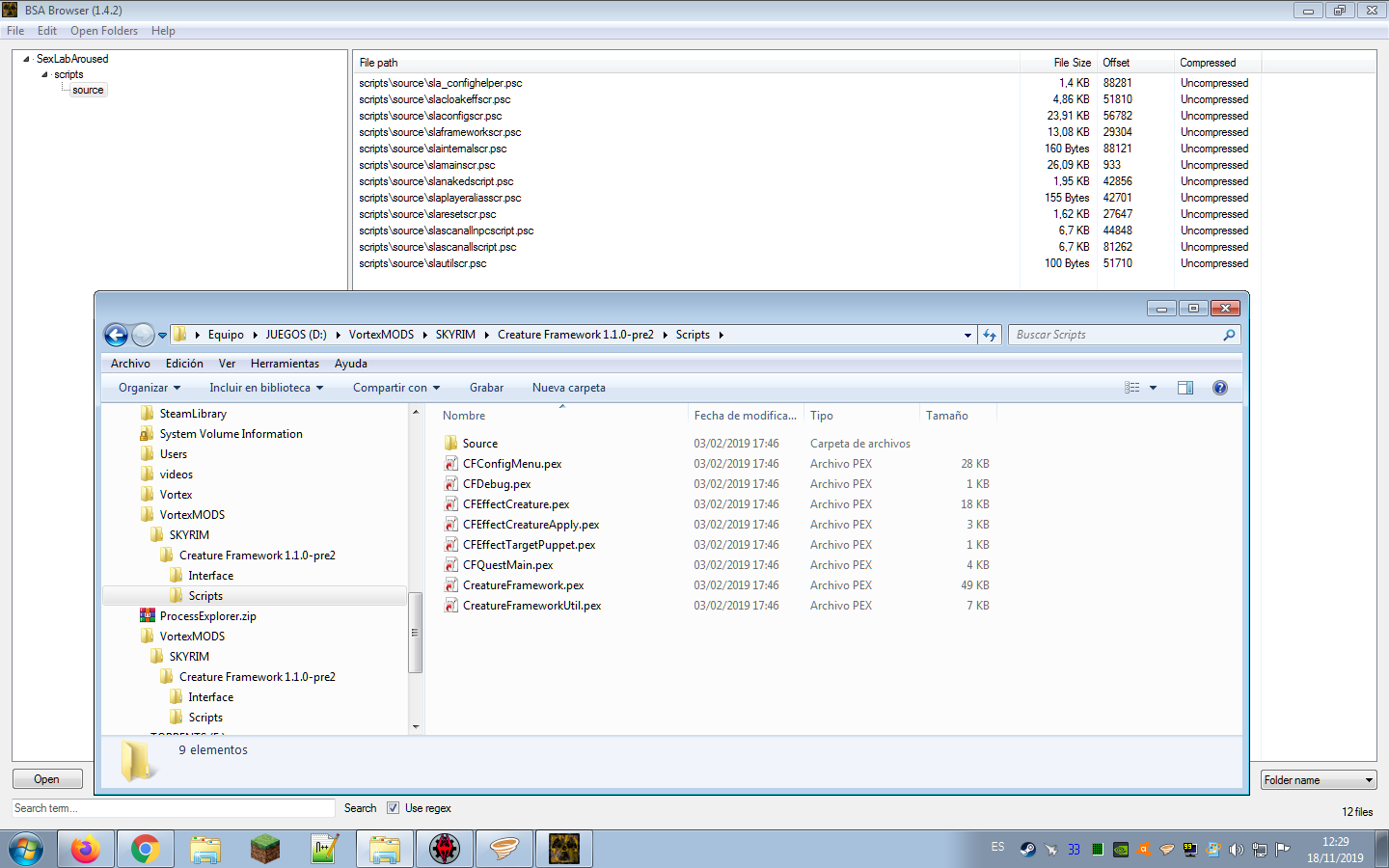Open the Organizar dropdown menu
Screen dimensions: 1389x868
tap(150, 388)
